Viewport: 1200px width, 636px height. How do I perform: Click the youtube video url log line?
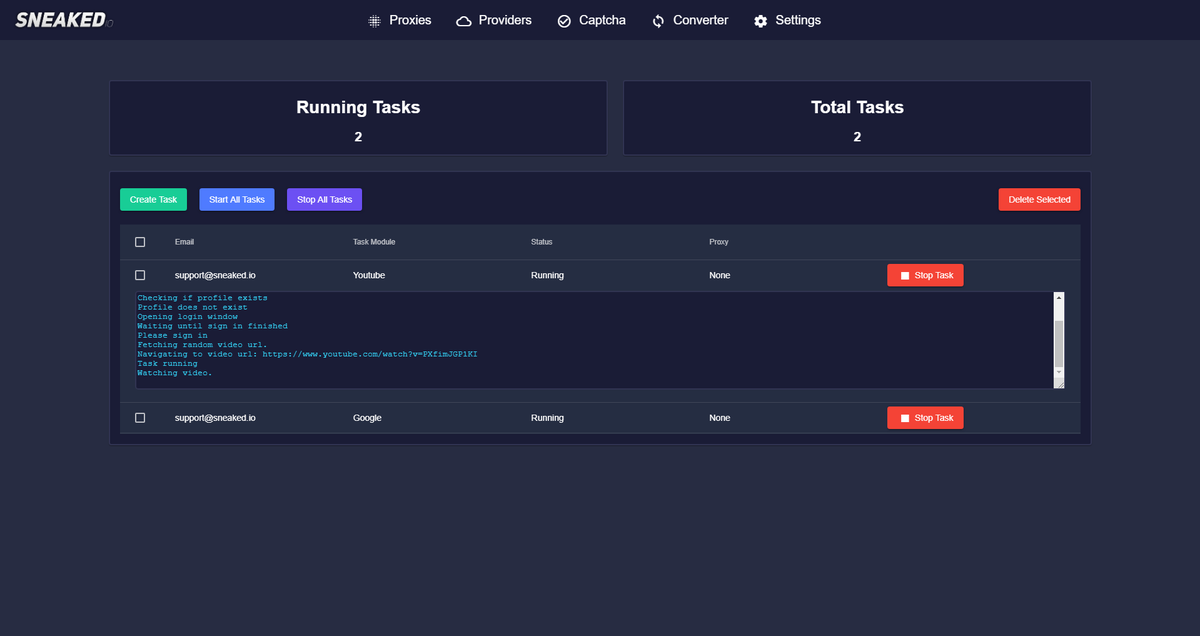307,354
